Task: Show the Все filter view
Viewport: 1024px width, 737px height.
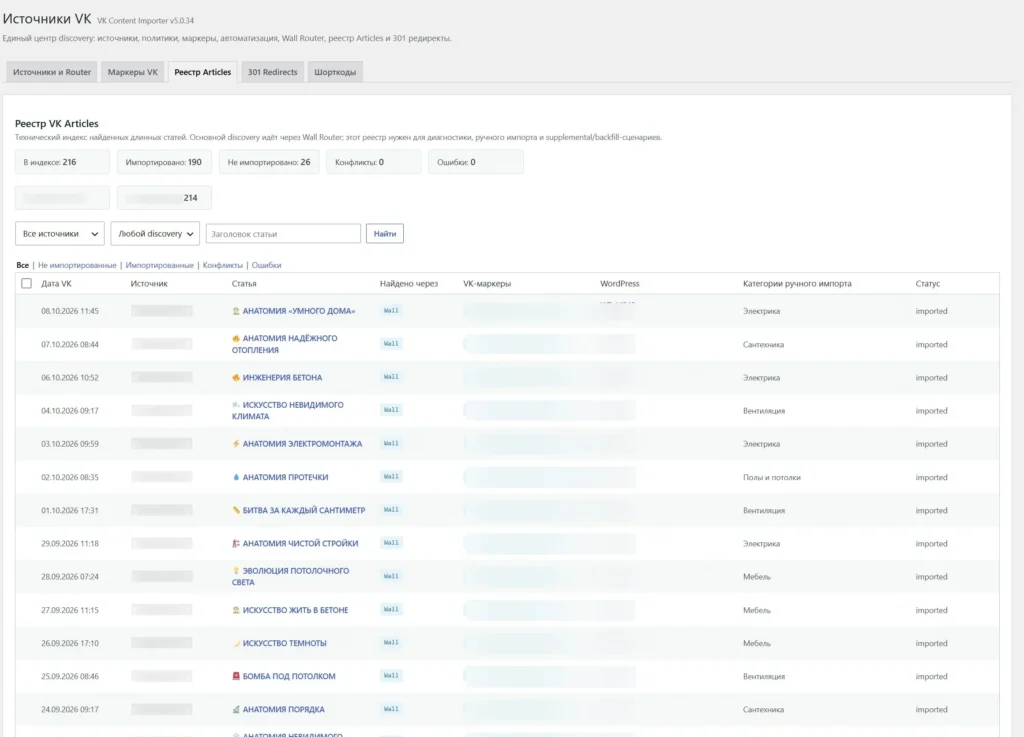Action: 23,265
